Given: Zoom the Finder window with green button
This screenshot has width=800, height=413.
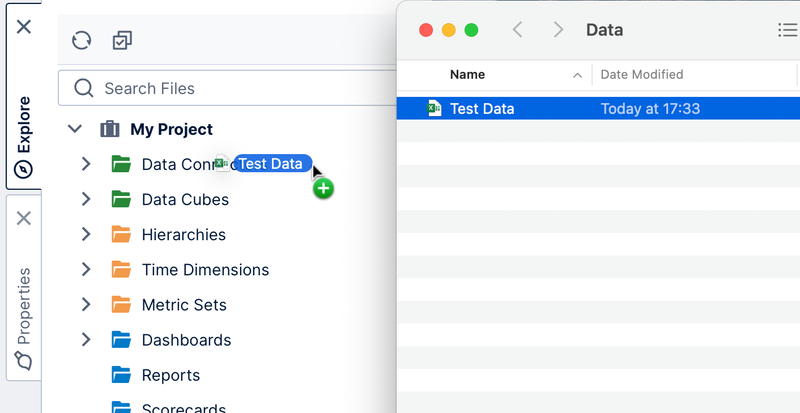Looking at the screenshot, I should coord(471,30).
